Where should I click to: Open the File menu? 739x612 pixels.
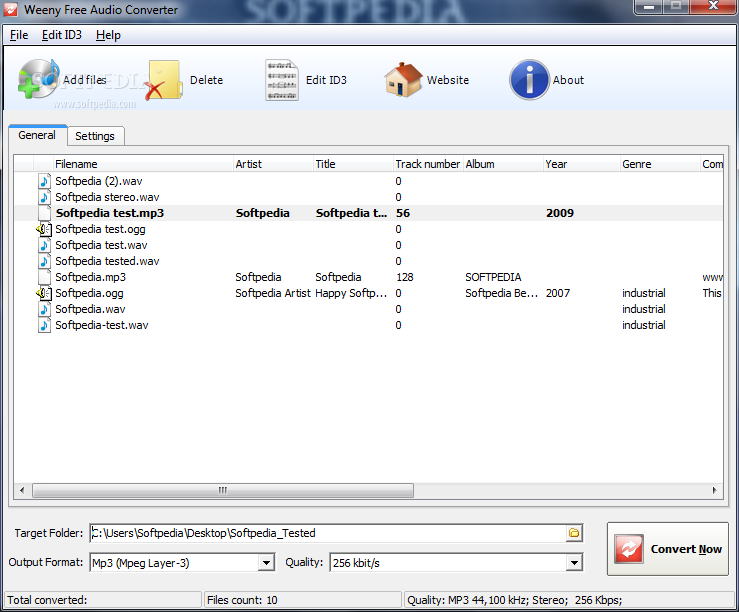point(19,35)
